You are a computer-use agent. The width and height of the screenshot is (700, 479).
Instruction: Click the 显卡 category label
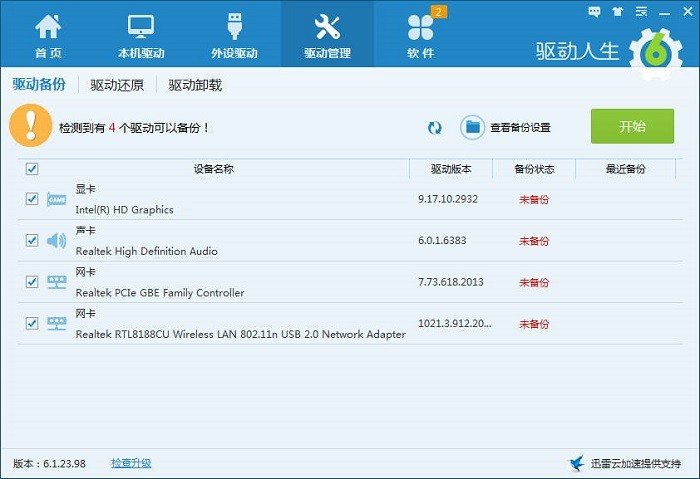[85, 189]
